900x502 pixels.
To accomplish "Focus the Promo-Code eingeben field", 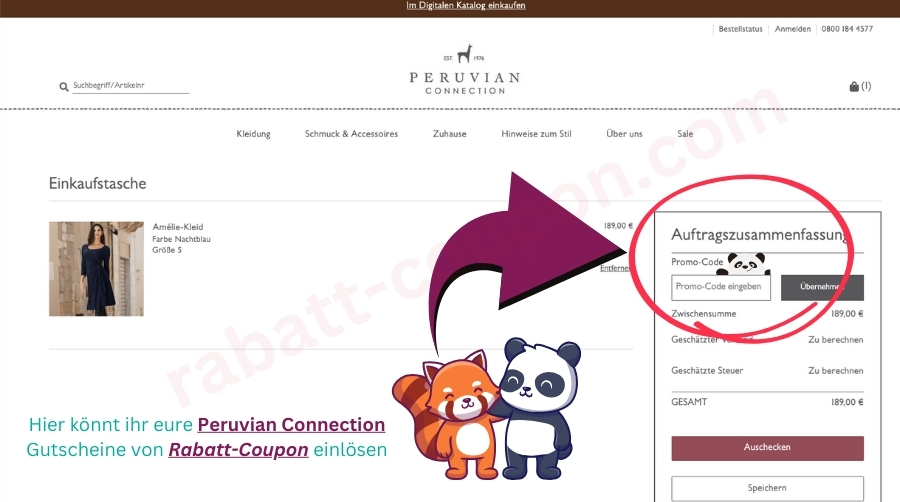I will (721, 287).
